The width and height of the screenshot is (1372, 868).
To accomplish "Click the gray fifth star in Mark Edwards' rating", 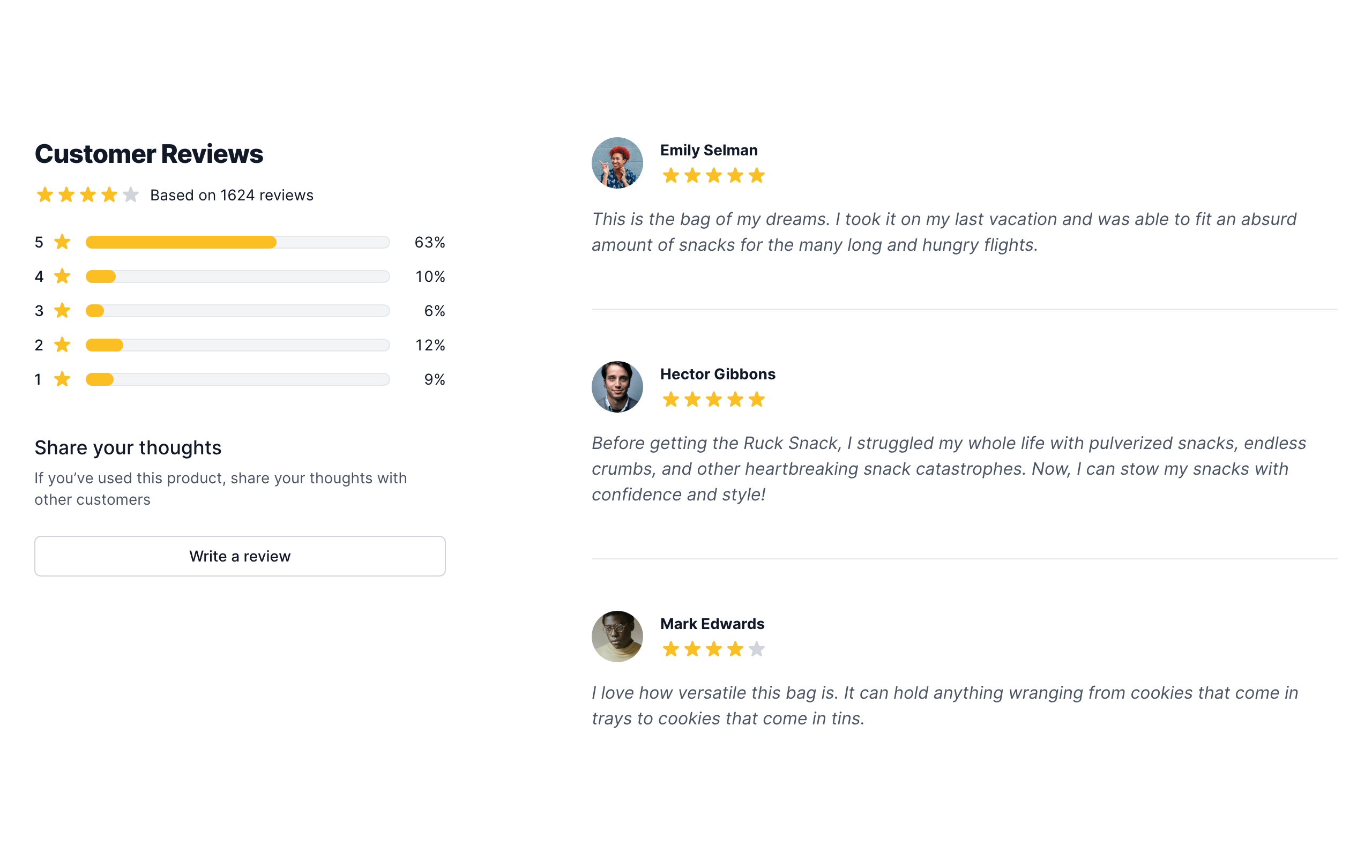I will coord(757,649).
